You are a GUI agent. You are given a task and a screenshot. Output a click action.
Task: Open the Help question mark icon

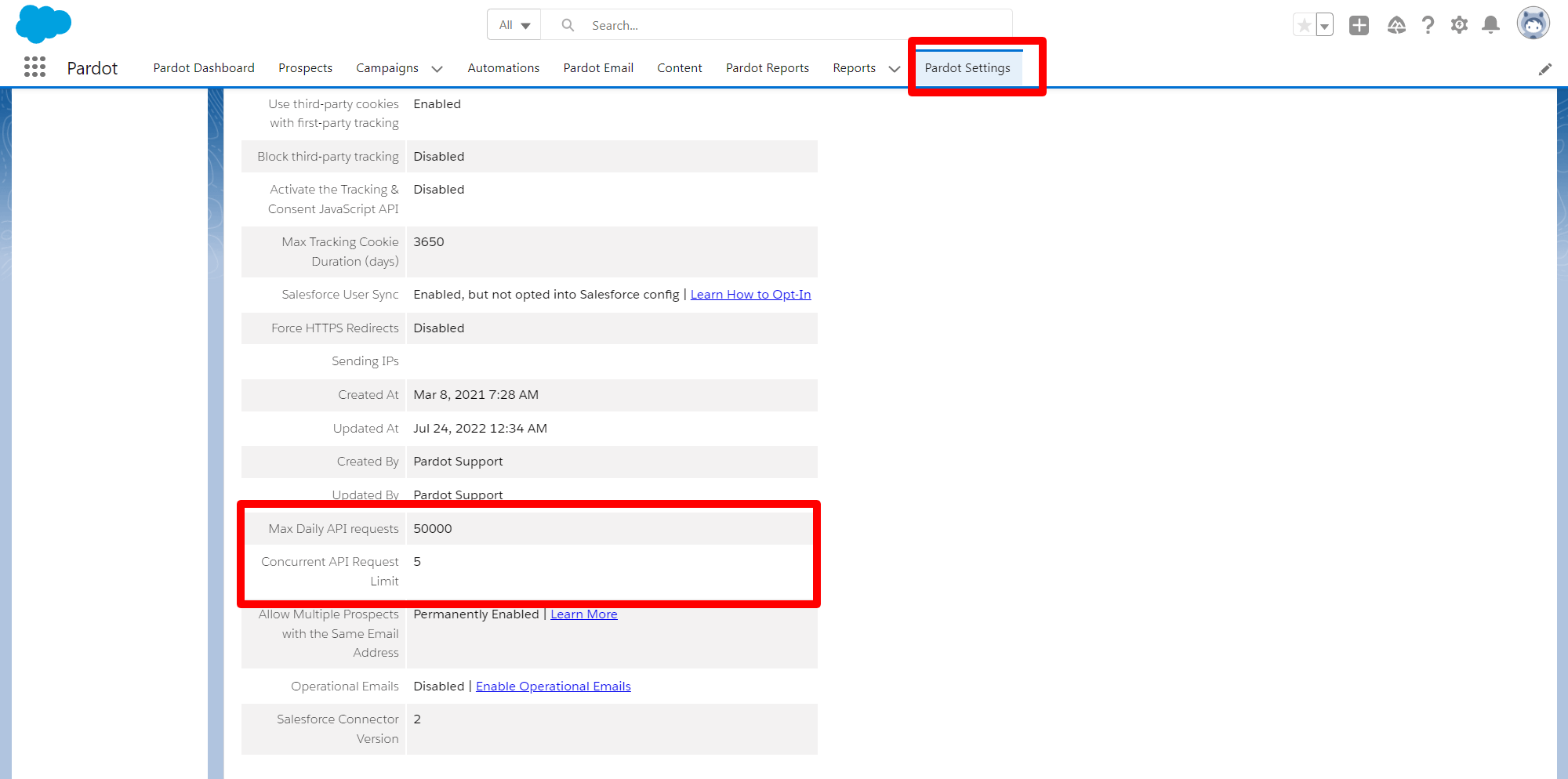coord(1428,26)
